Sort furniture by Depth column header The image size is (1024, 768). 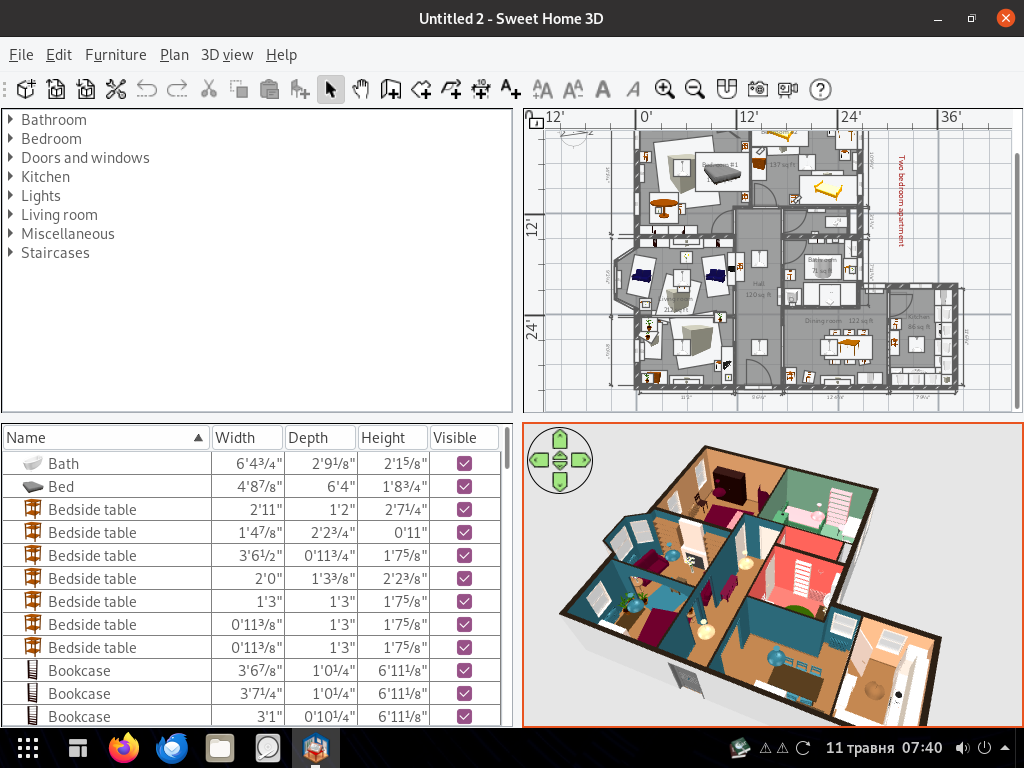pos(321,438)
